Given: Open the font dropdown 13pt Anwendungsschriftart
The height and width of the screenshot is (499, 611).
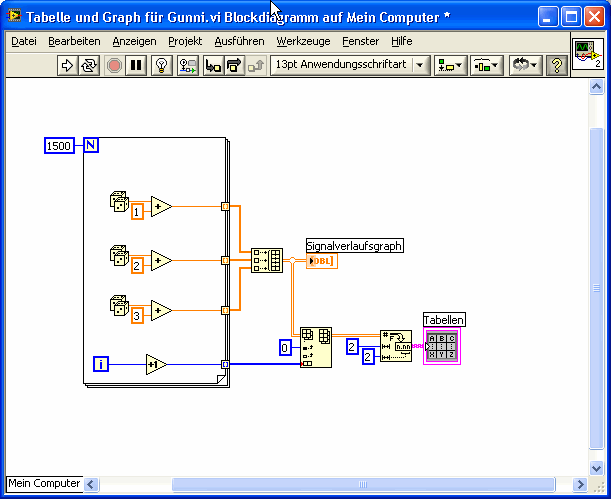Looking at the screenshot, I should [350, 65].
